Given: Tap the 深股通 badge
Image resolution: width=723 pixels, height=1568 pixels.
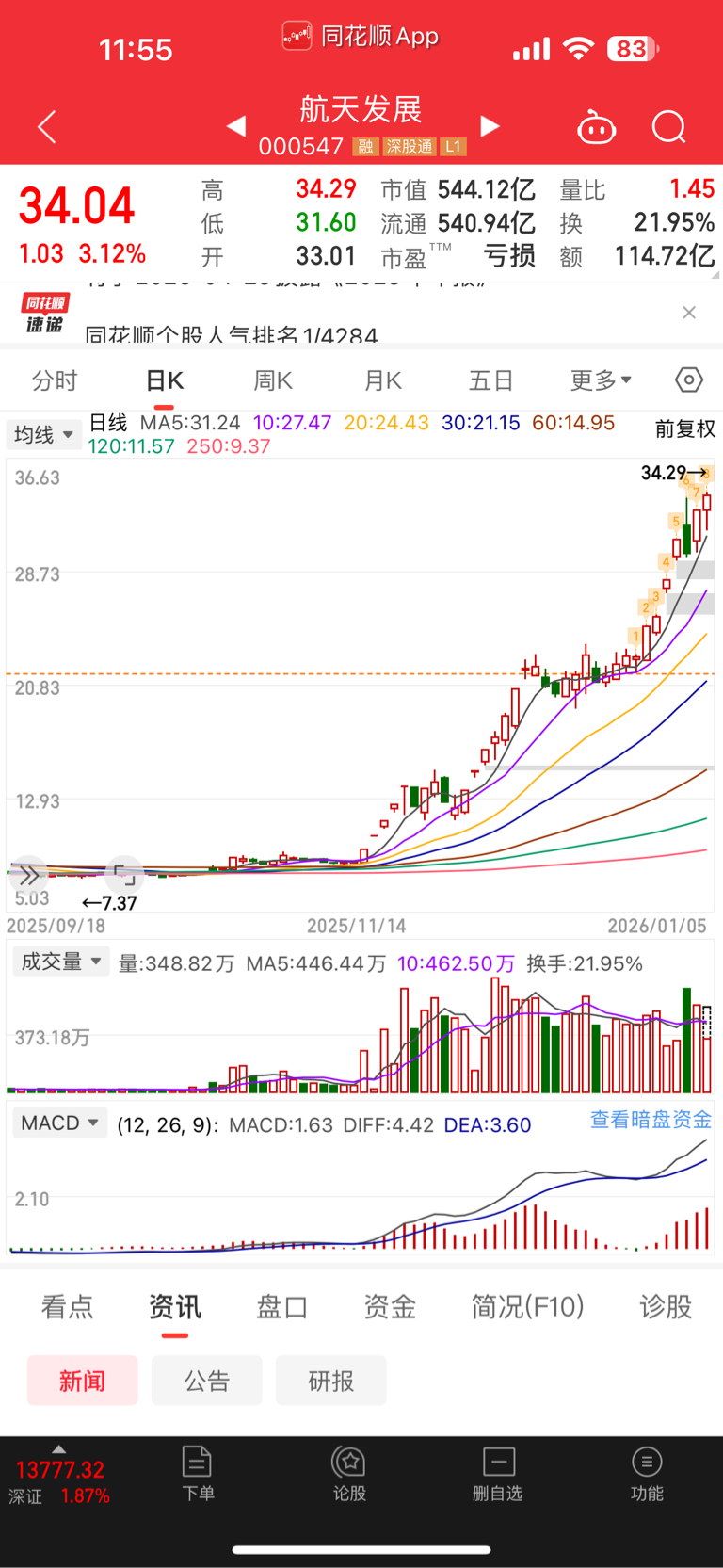Looking at the screenshot, I should pyautogui.click(x=410, y=147).
